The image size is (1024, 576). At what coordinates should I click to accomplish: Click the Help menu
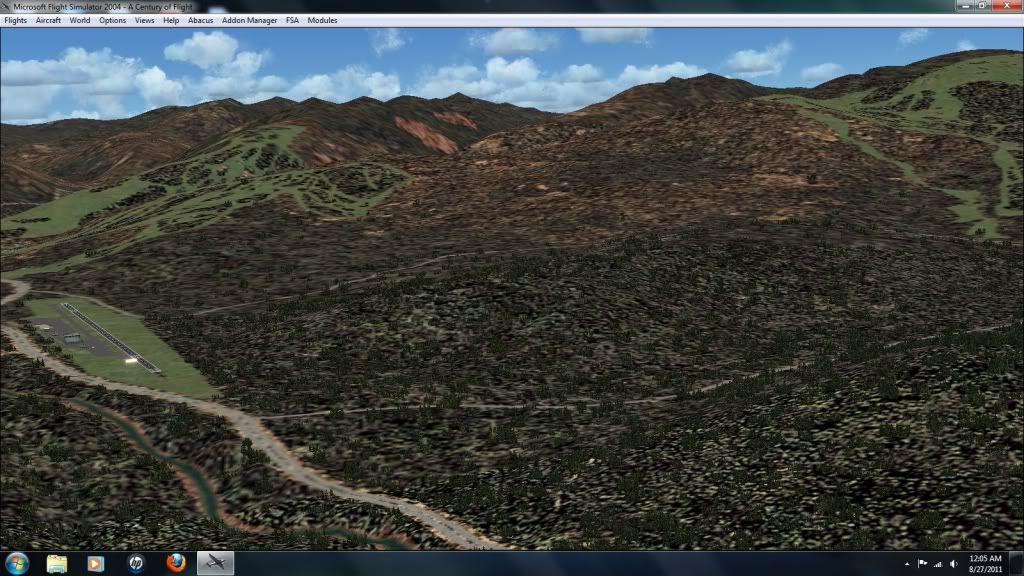point(171,20)
